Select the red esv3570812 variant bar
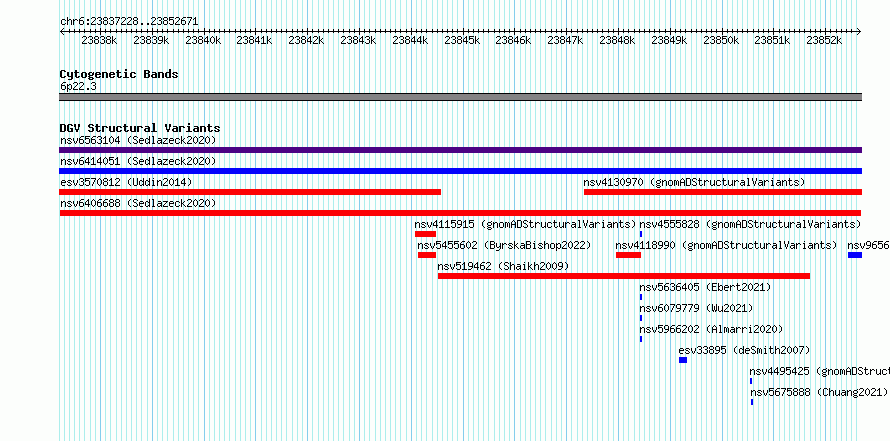The width and height of the screenshot is (890, 441). point(250,192)
